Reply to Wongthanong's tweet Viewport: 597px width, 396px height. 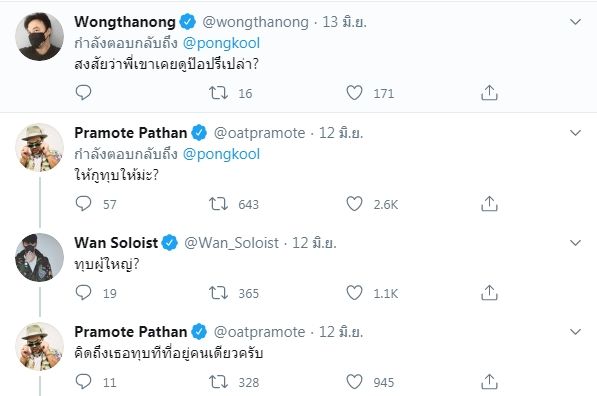83,93
